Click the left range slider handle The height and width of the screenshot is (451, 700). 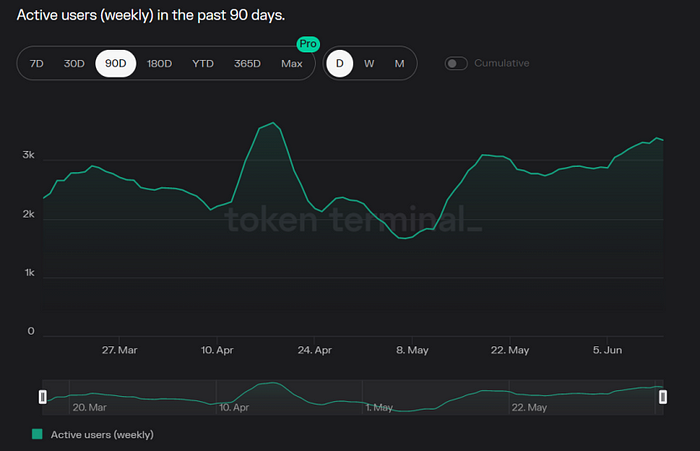click(42, 397)
